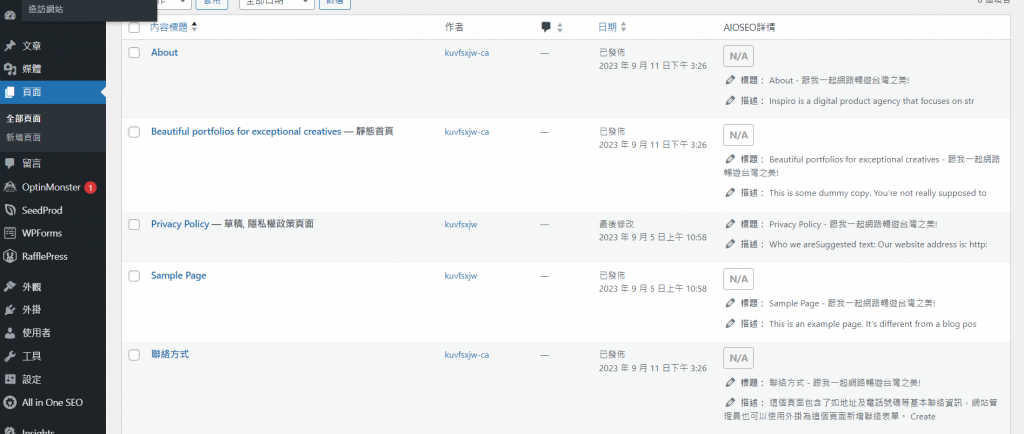The image size is (1024, 434).
Task: Open RafflePress sidebar menu
Action: 44,256
